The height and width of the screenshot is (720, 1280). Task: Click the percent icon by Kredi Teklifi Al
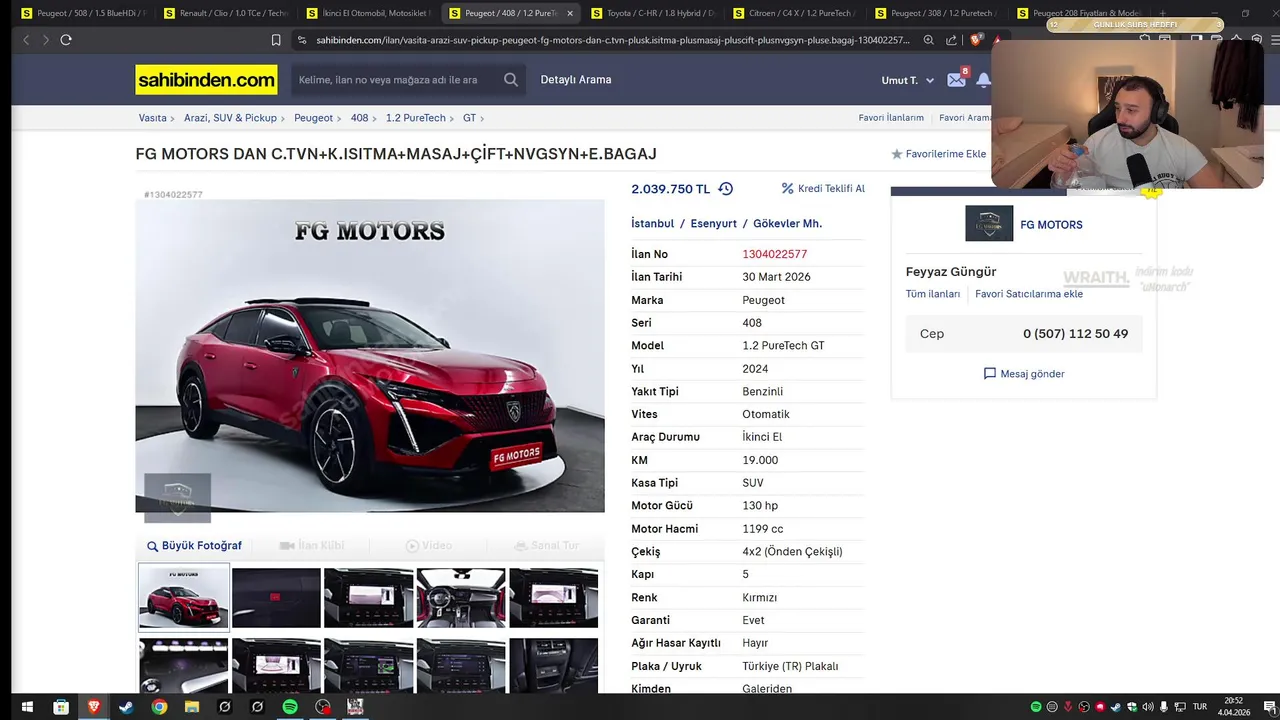[787, 188]
